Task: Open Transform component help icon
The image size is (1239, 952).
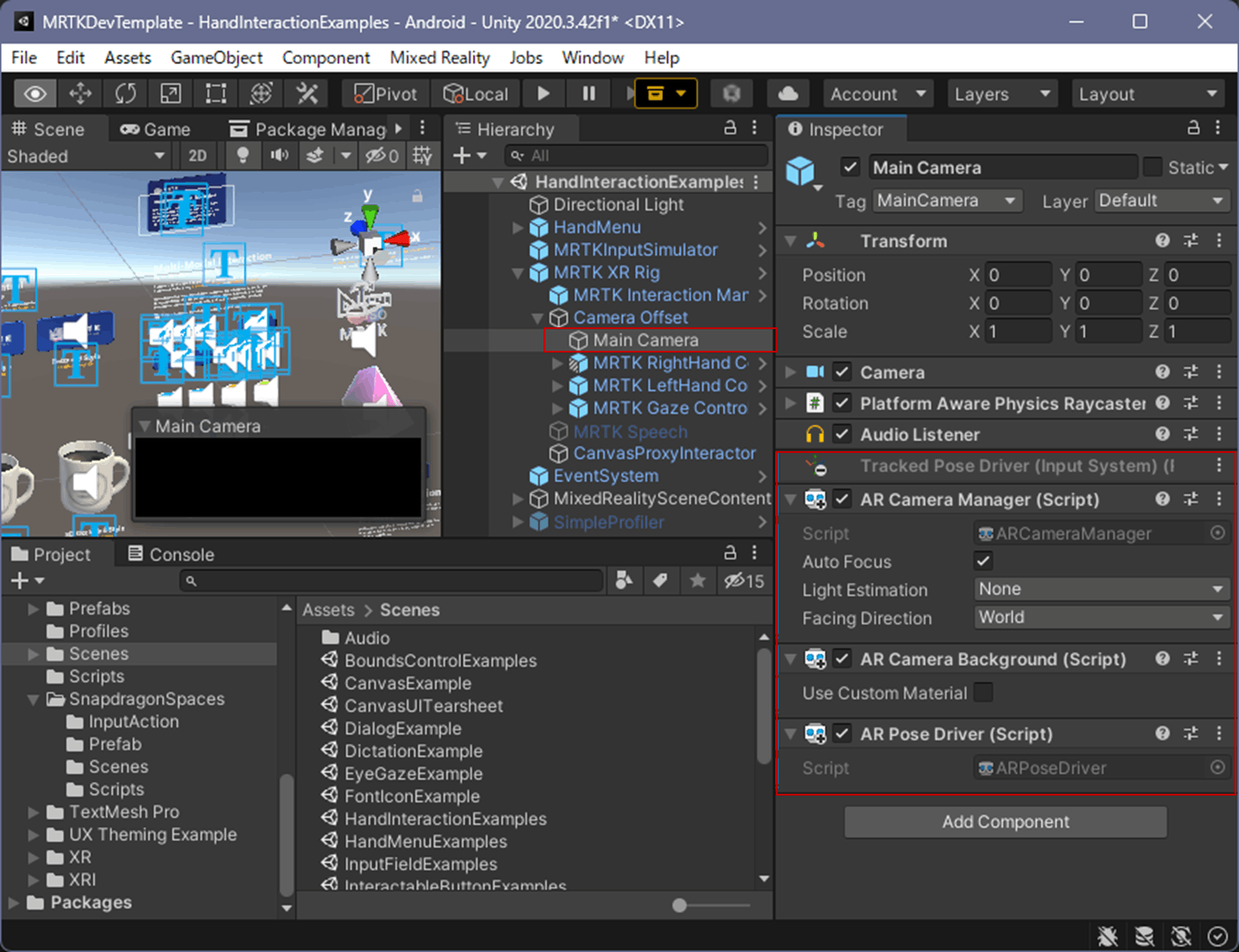Action: point(1163,240)
